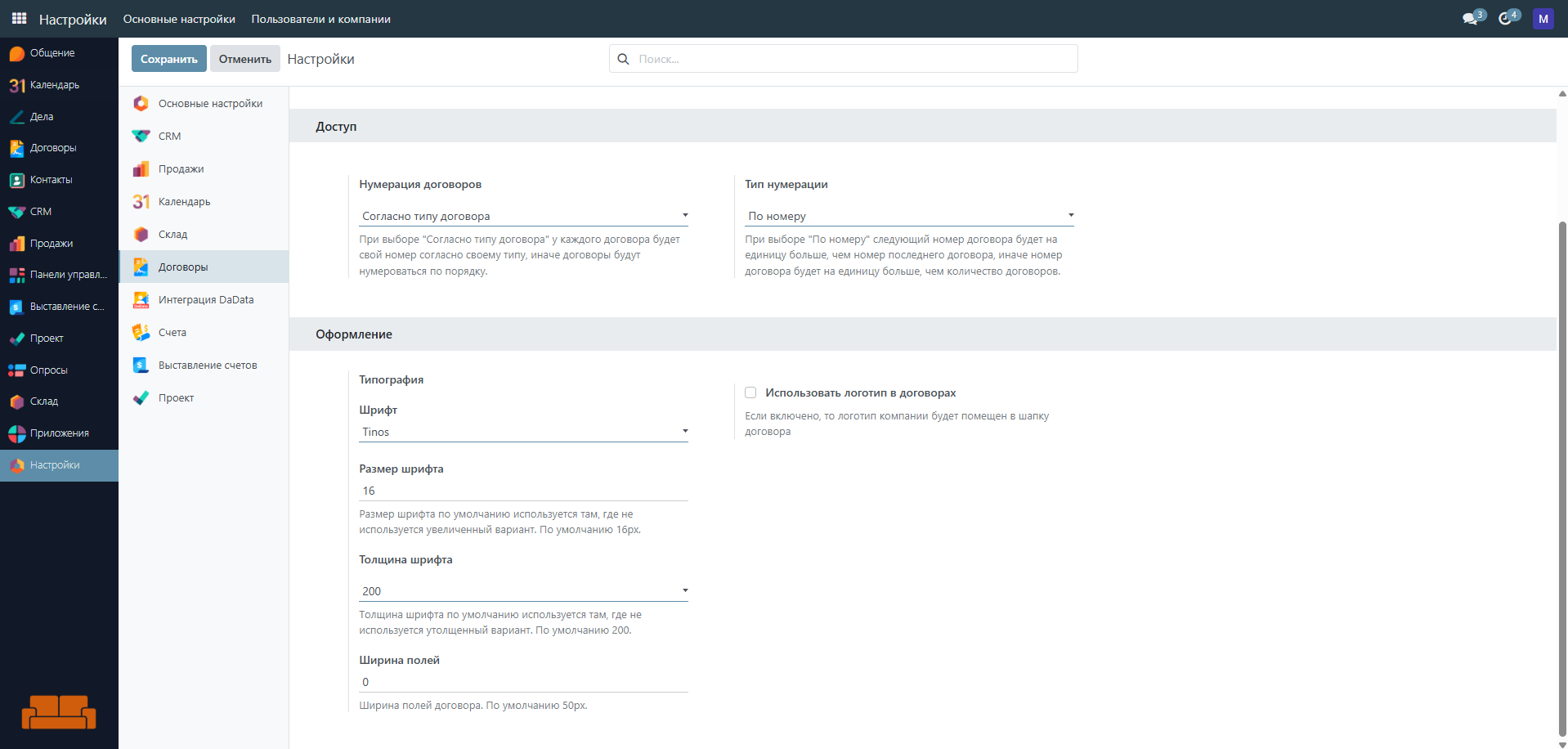Viewport: 1568px width, 749px height.
Task: Open the Основные настройки top menu
Action: tap(179, 19)
